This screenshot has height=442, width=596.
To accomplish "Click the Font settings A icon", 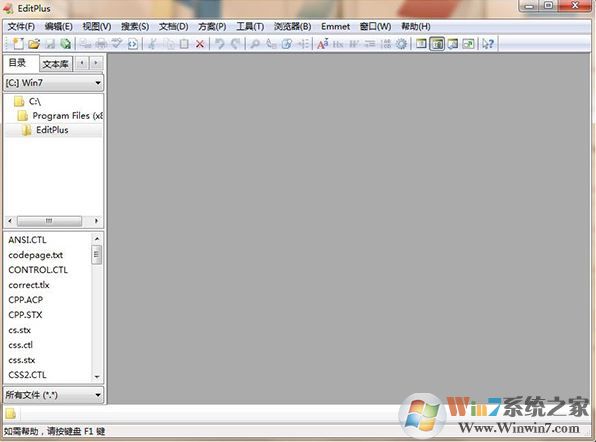I will tap(322, 44).
